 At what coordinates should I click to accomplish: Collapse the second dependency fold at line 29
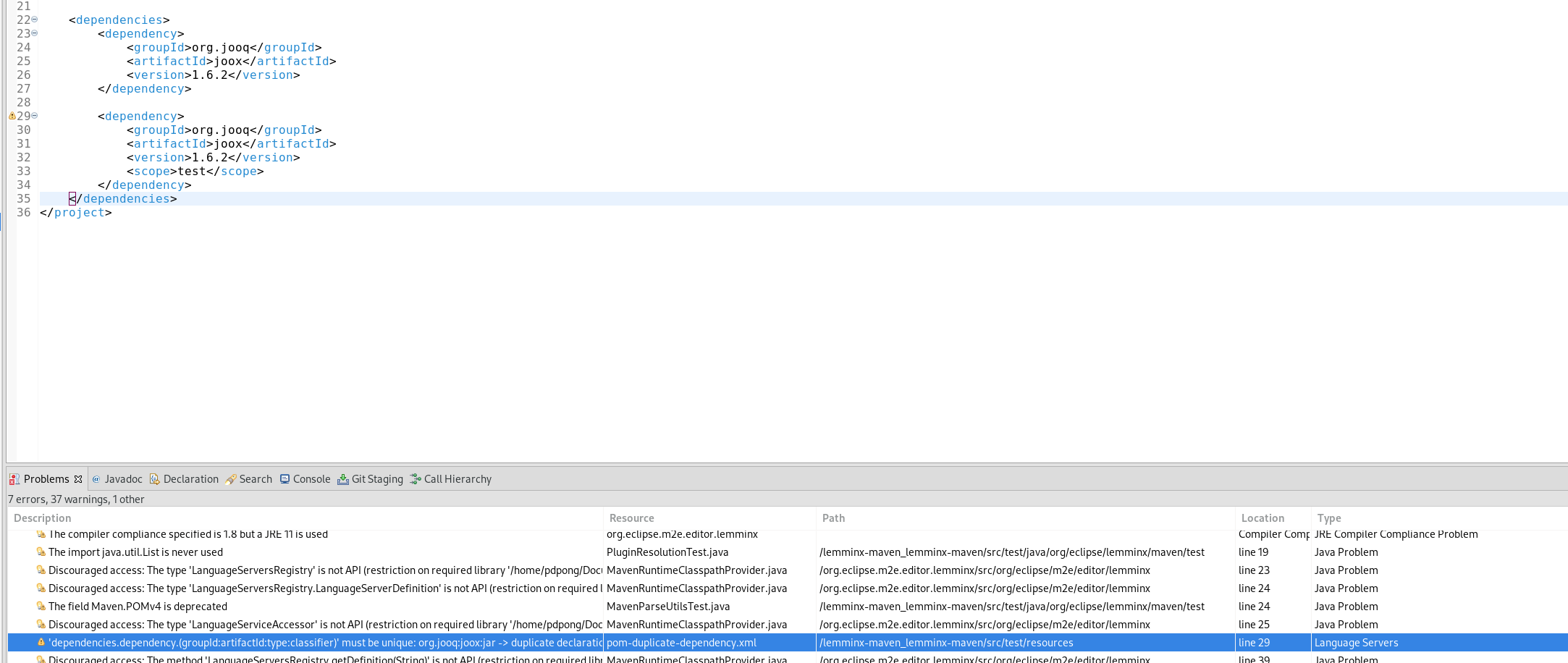(34, 116)
